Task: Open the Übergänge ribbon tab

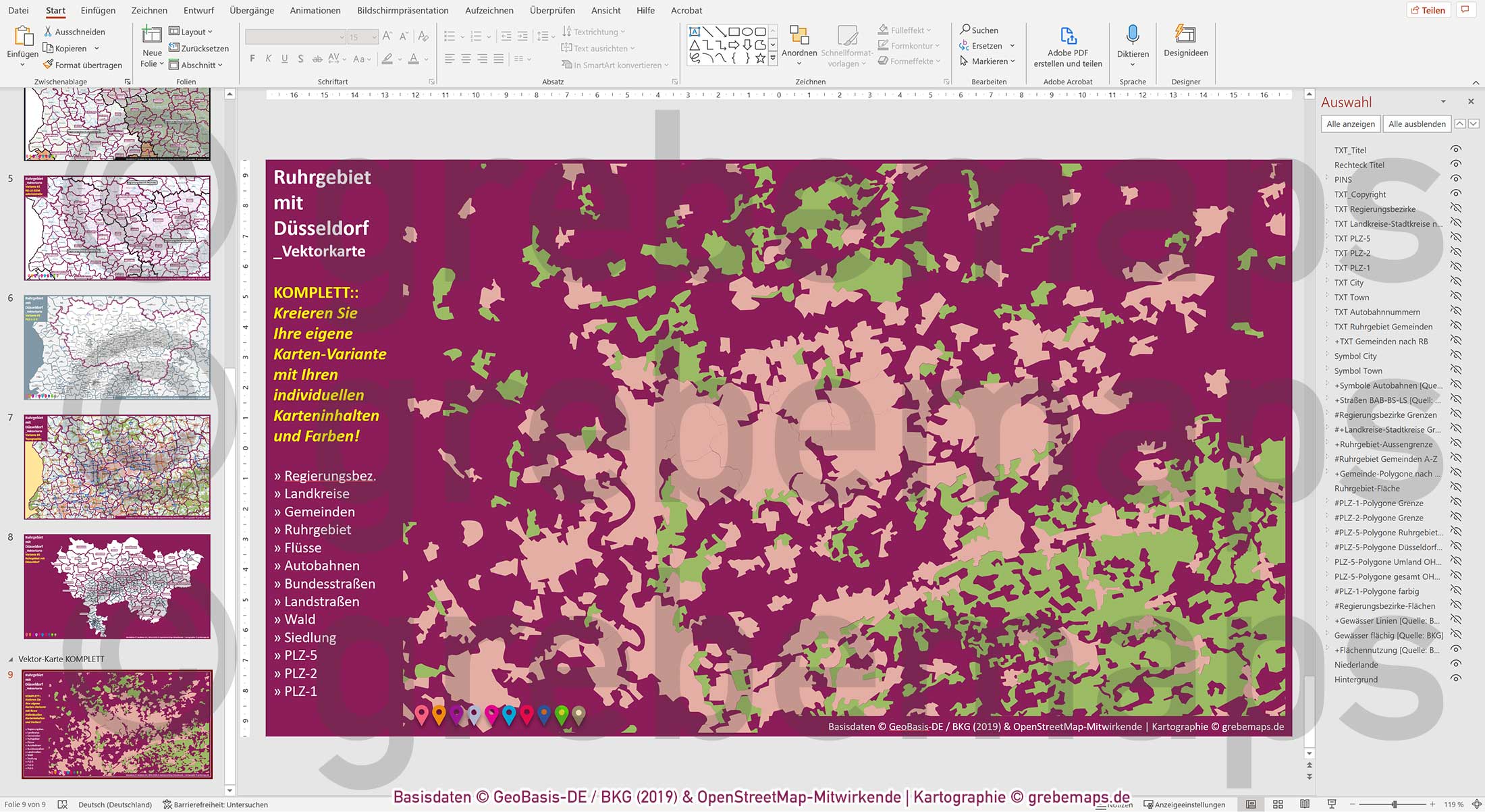Action: (251, 10)
